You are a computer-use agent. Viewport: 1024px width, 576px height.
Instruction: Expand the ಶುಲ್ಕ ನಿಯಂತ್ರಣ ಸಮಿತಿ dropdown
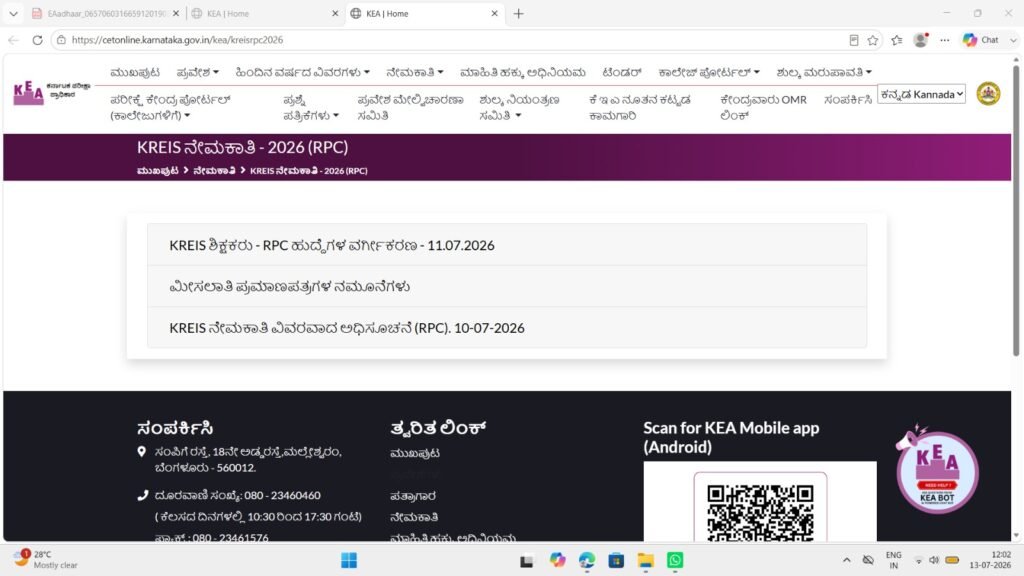[519, 108]
